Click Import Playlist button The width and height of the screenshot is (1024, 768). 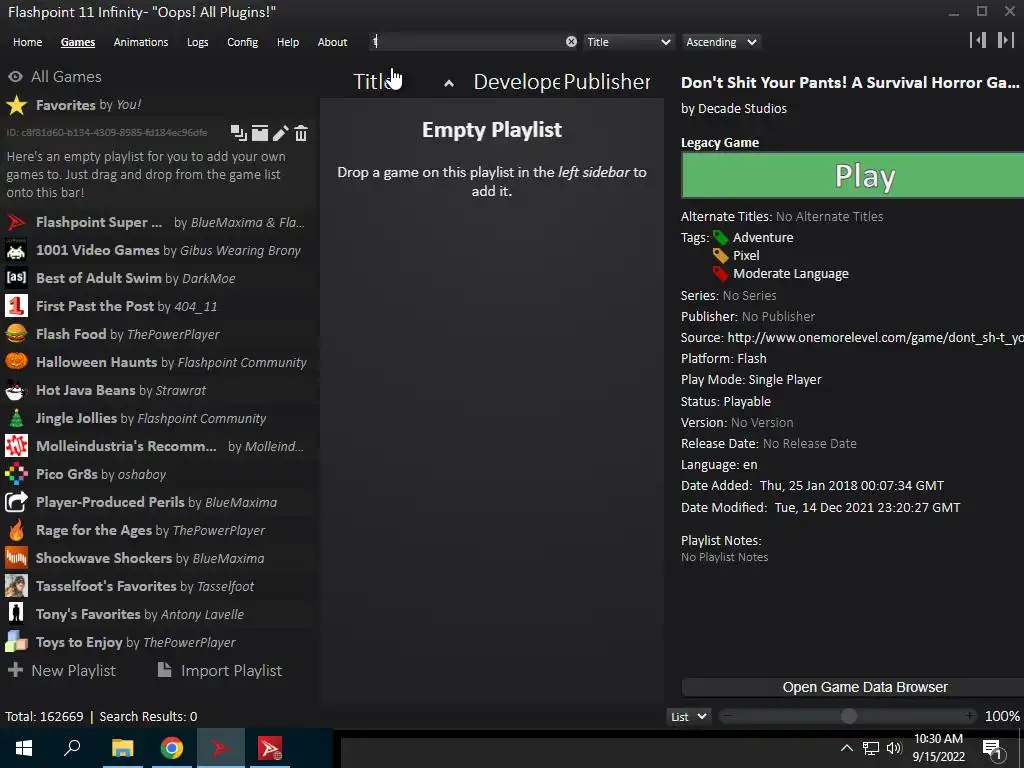coord(220,671)
